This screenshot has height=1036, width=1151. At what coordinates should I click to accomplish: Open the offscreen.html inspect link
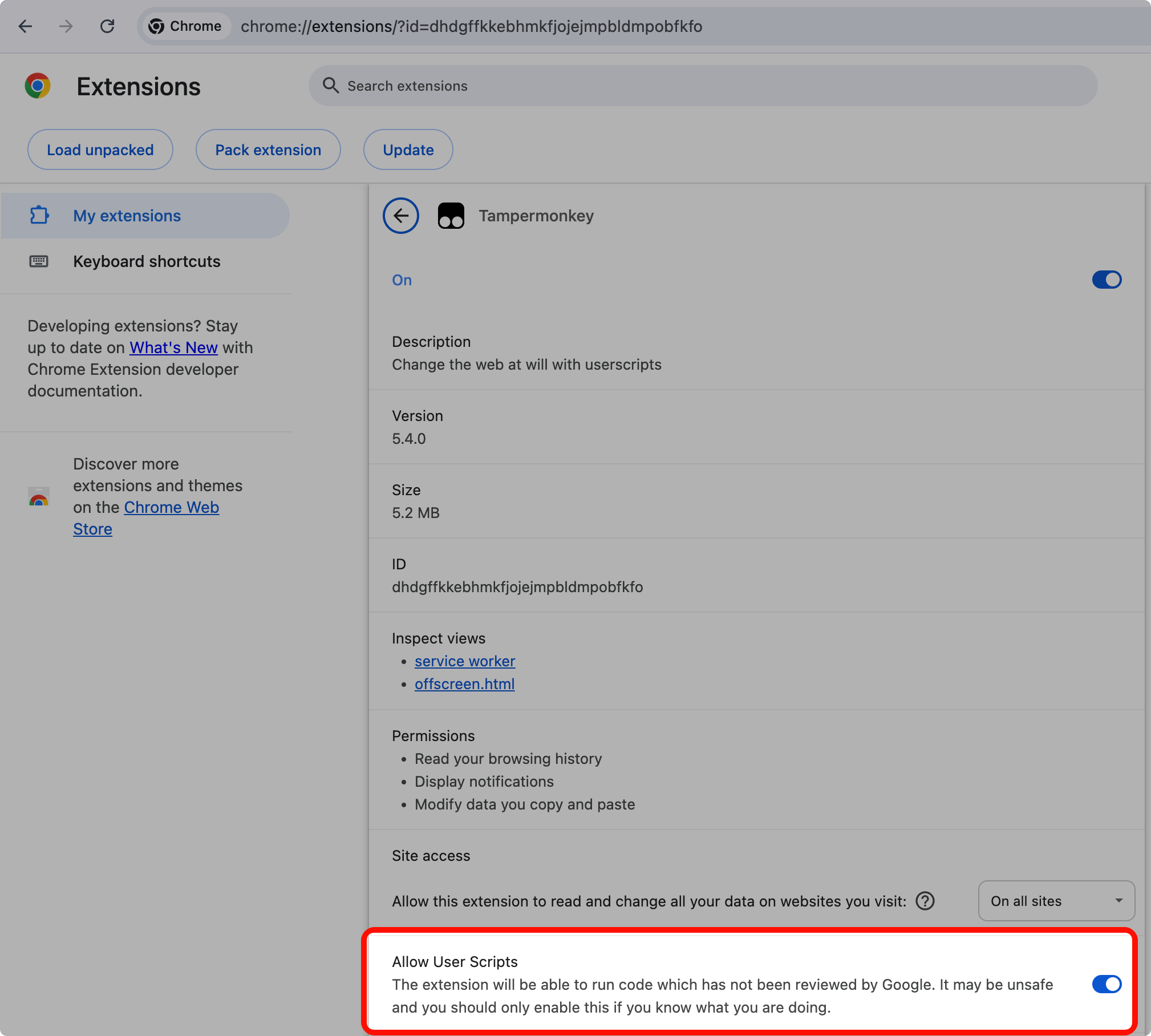pos(464,684)
